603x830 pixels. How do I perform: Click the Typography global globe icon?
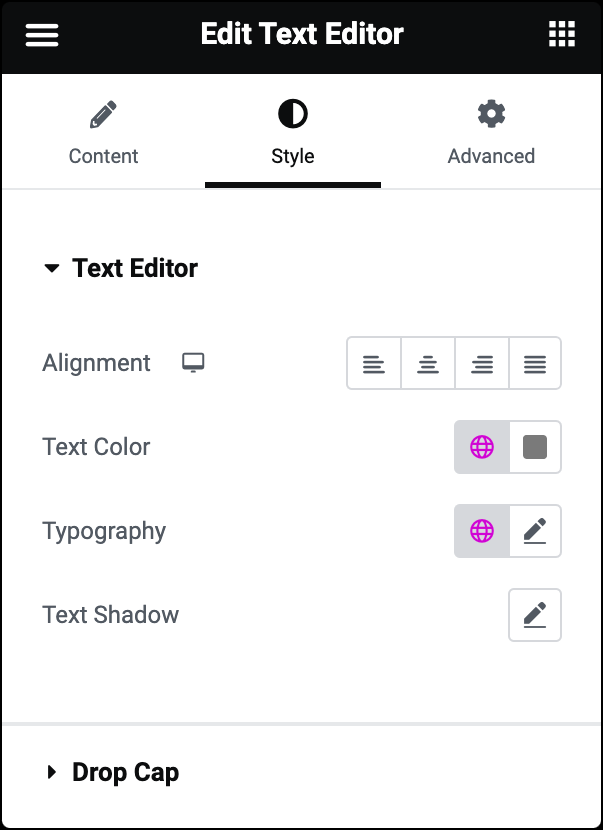482,531
